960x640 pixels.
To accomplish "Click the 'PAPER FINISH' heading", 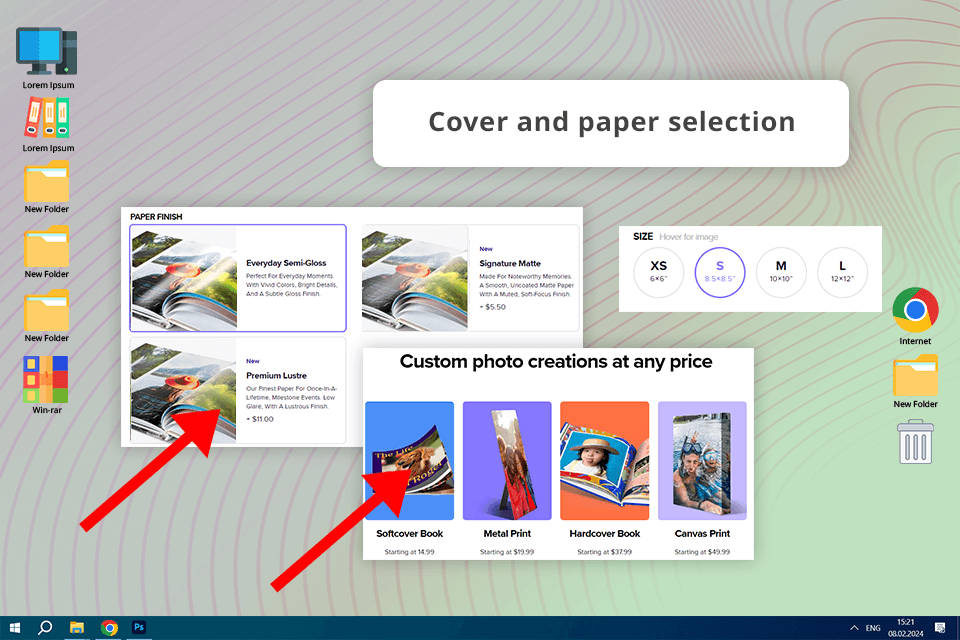I will 156,217.
